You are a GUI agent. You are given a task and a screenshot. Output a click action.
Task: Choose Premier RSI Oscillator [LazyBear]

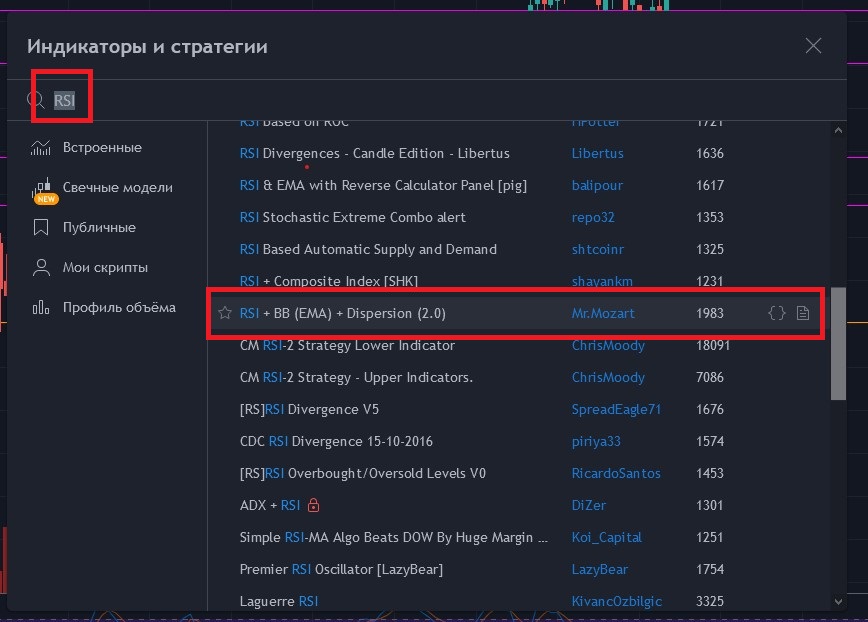click(x=341, y=570)
